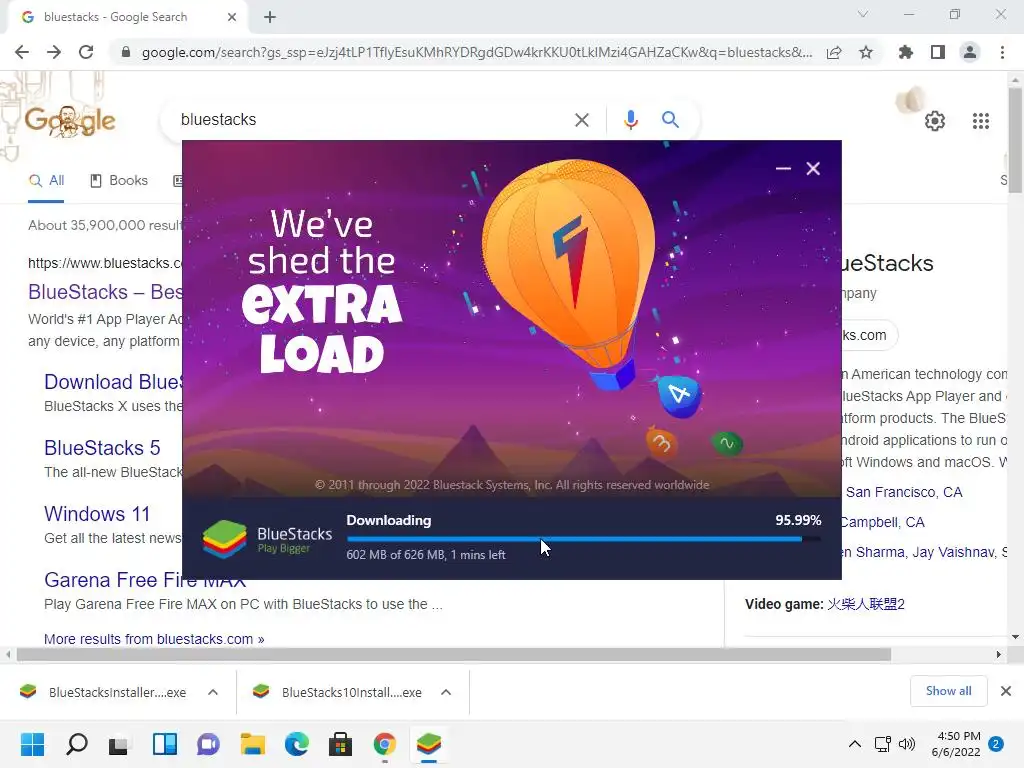1024x768 pixels.
Task: Close the bluestacks Google Search tab
Action: click(x=232, y=17)
